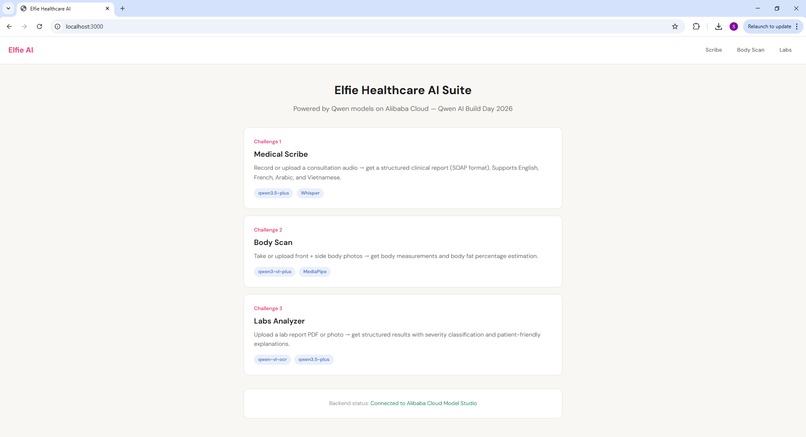Click the browser back arrow
This screenshot has height=437, width=806.
(x=9, y=26)
